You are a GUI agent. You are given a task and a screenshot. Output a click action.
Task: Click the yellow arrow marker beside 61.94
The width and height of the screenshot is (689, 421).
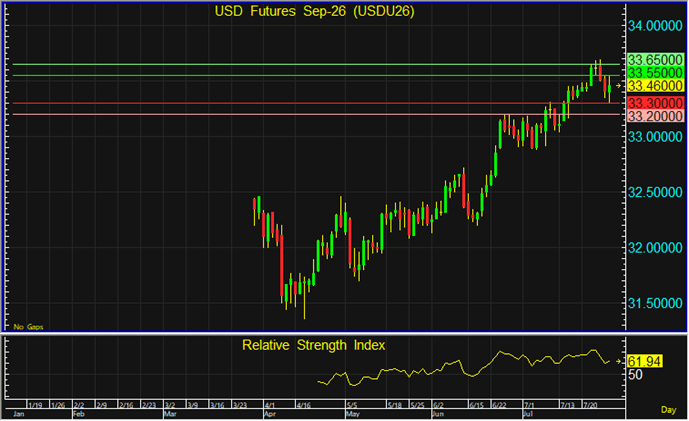pos(618,362)
